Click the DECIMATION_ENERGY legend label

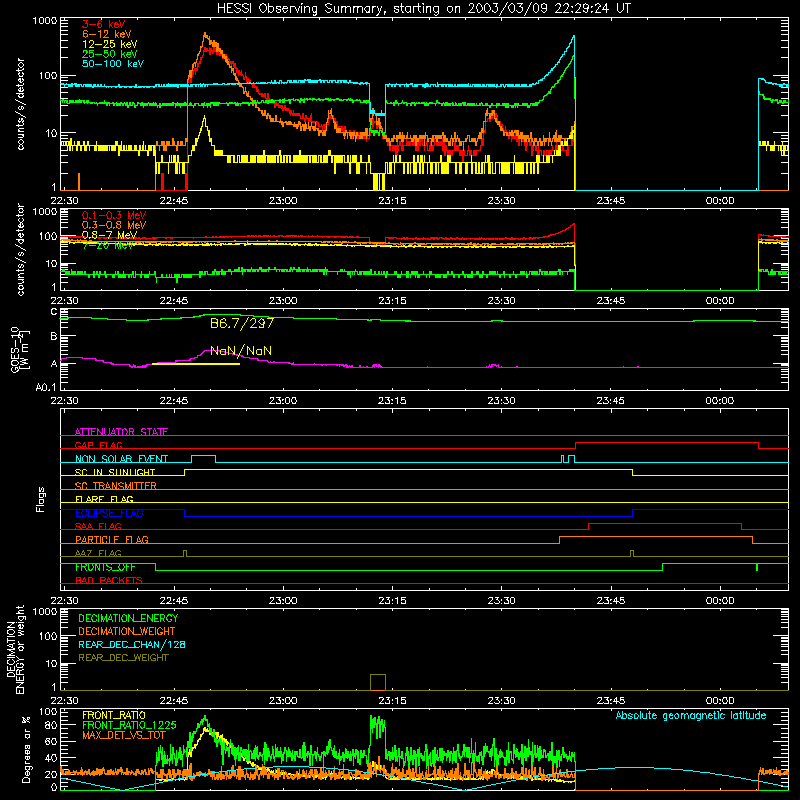(128, 618)
